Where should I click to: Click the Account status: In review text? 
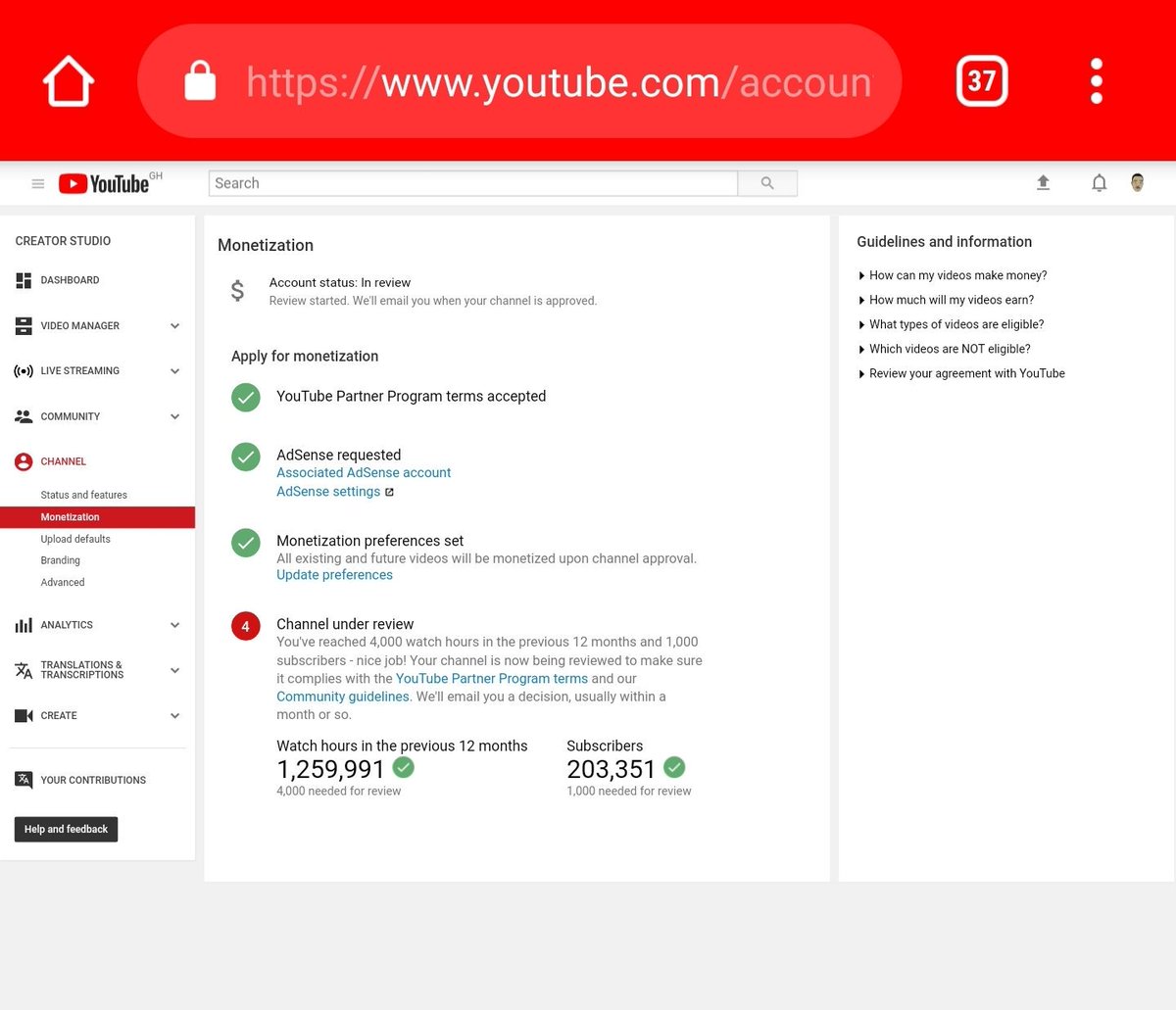click(340, 282)
